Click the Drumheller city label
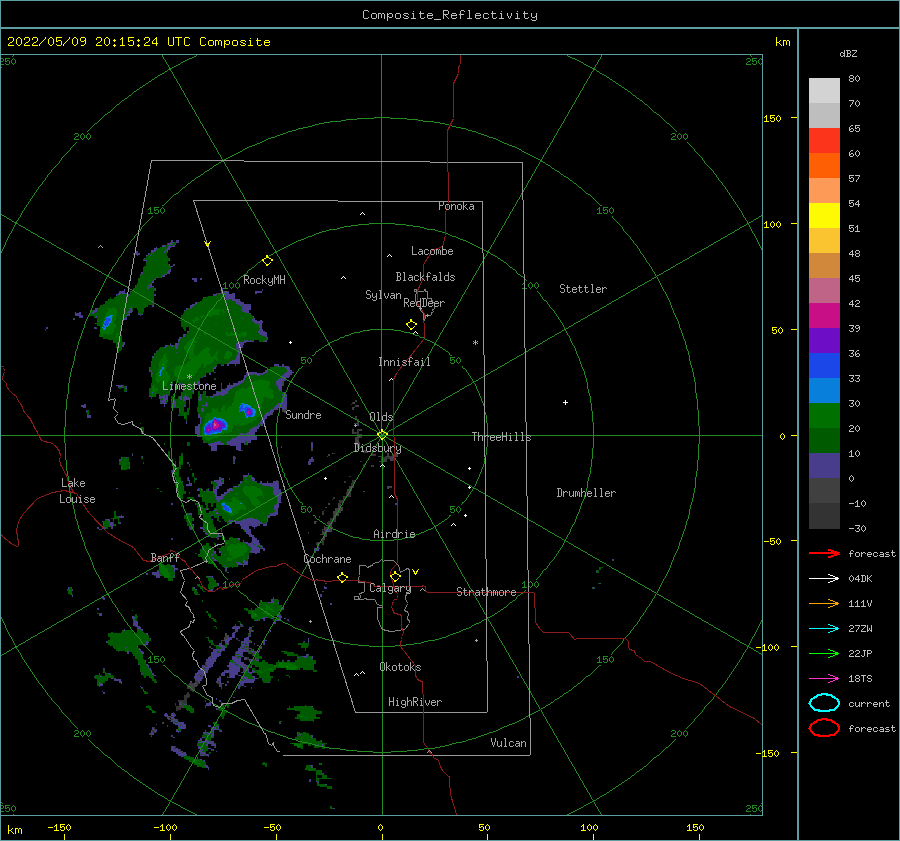The width and height of the screenshot is (900, 841). tap(586, 493)
